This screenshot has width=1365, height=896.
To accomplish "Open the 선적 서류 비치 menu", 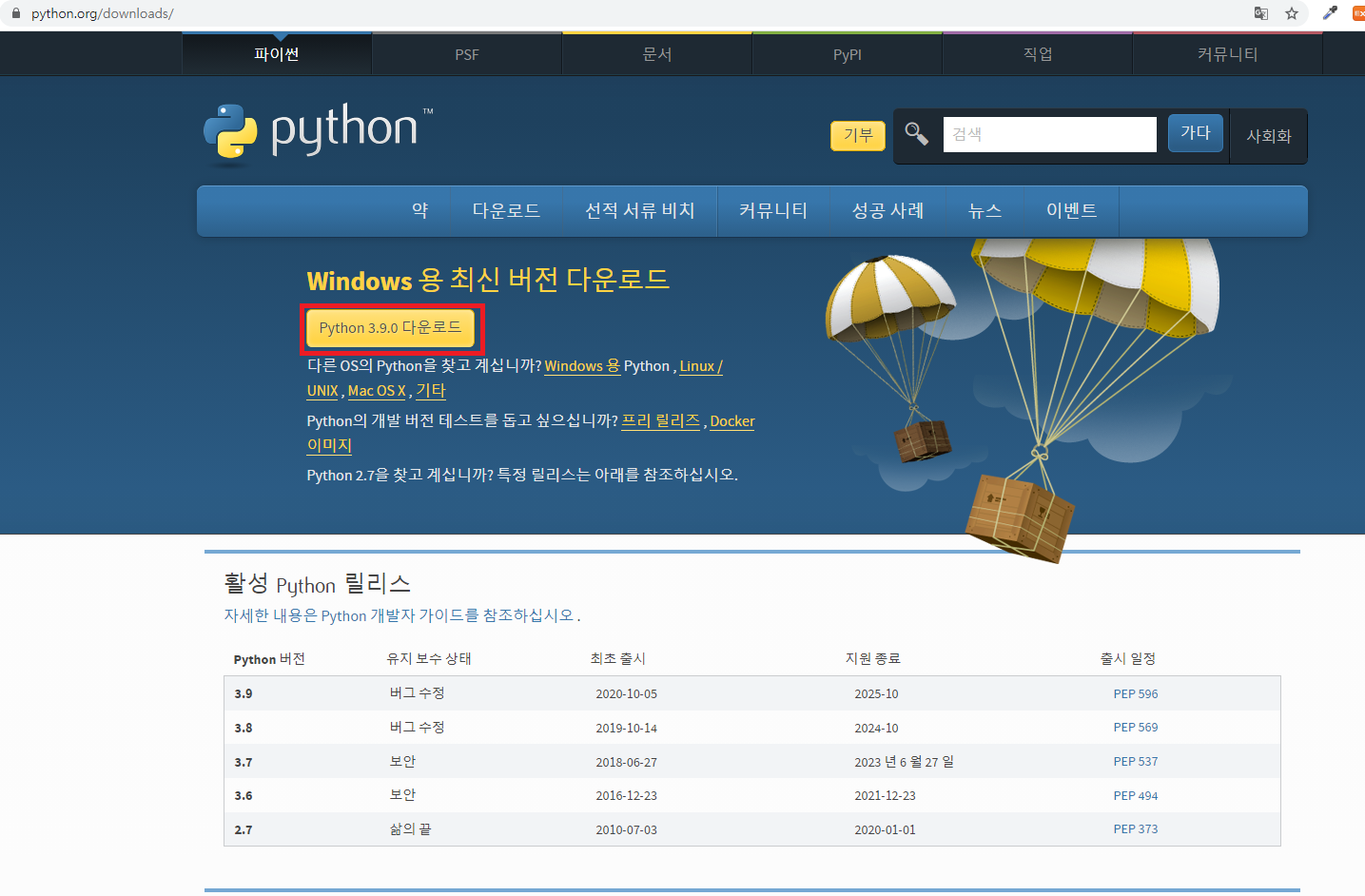I will point(639,210).
